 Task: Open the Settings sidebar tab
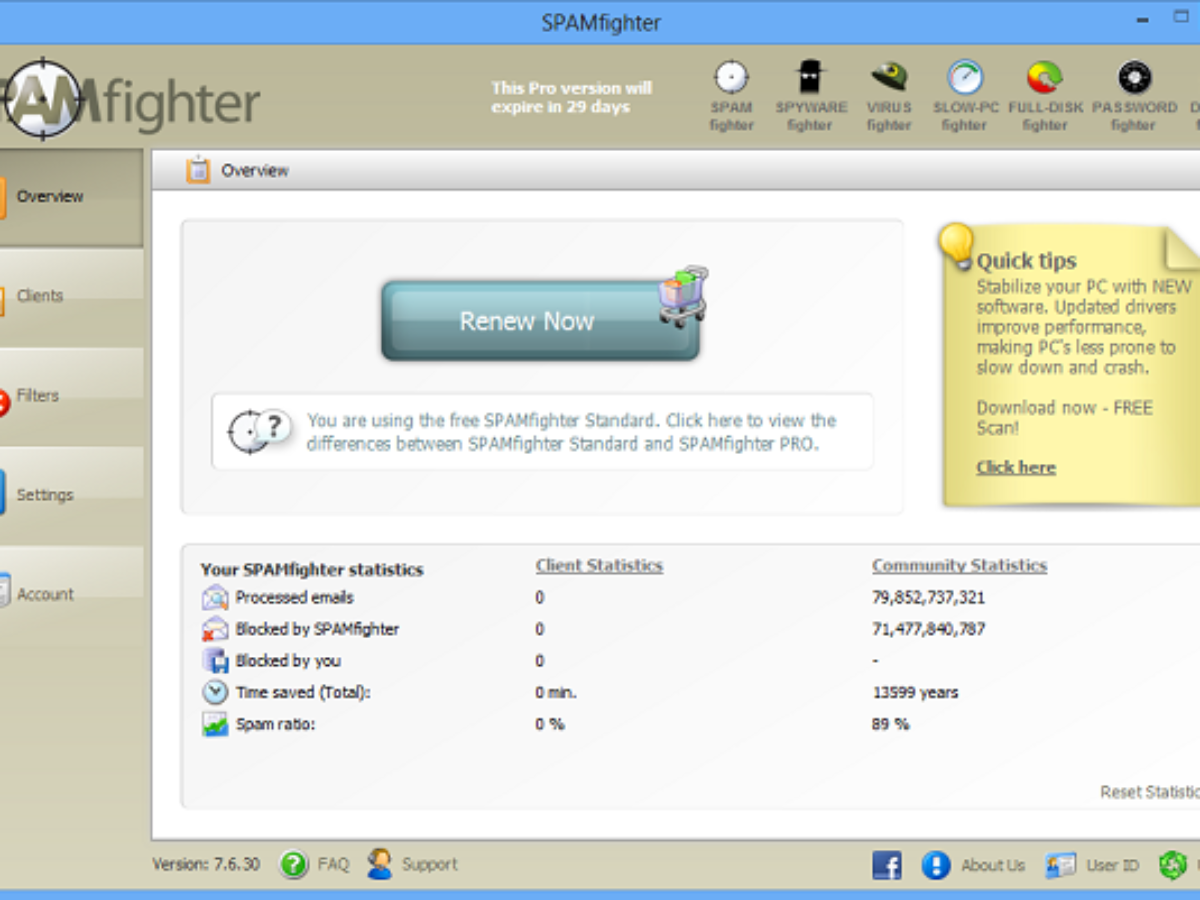click(x=71, y=495)
